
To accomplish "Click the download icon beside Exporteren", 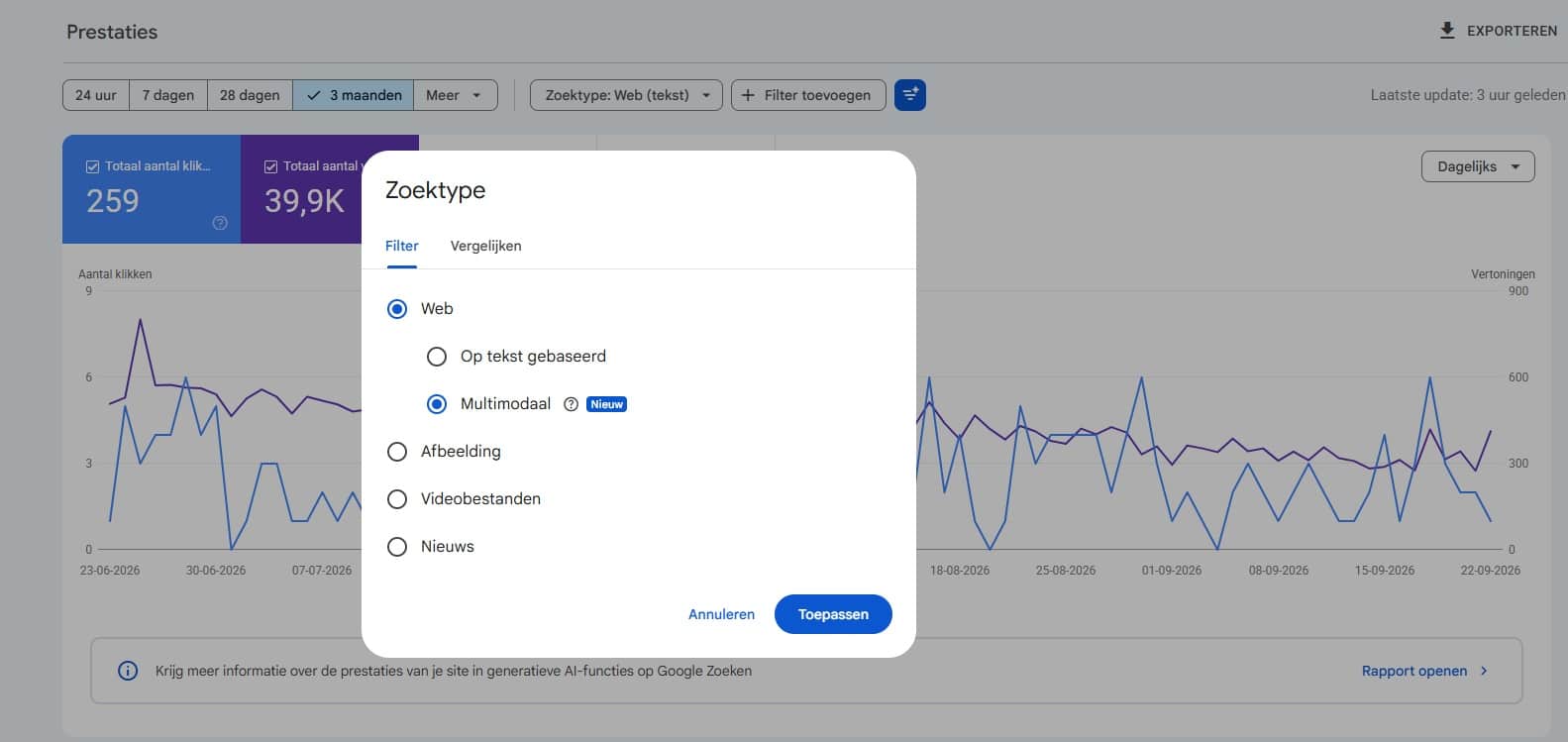I will [x=1447, y=31].
